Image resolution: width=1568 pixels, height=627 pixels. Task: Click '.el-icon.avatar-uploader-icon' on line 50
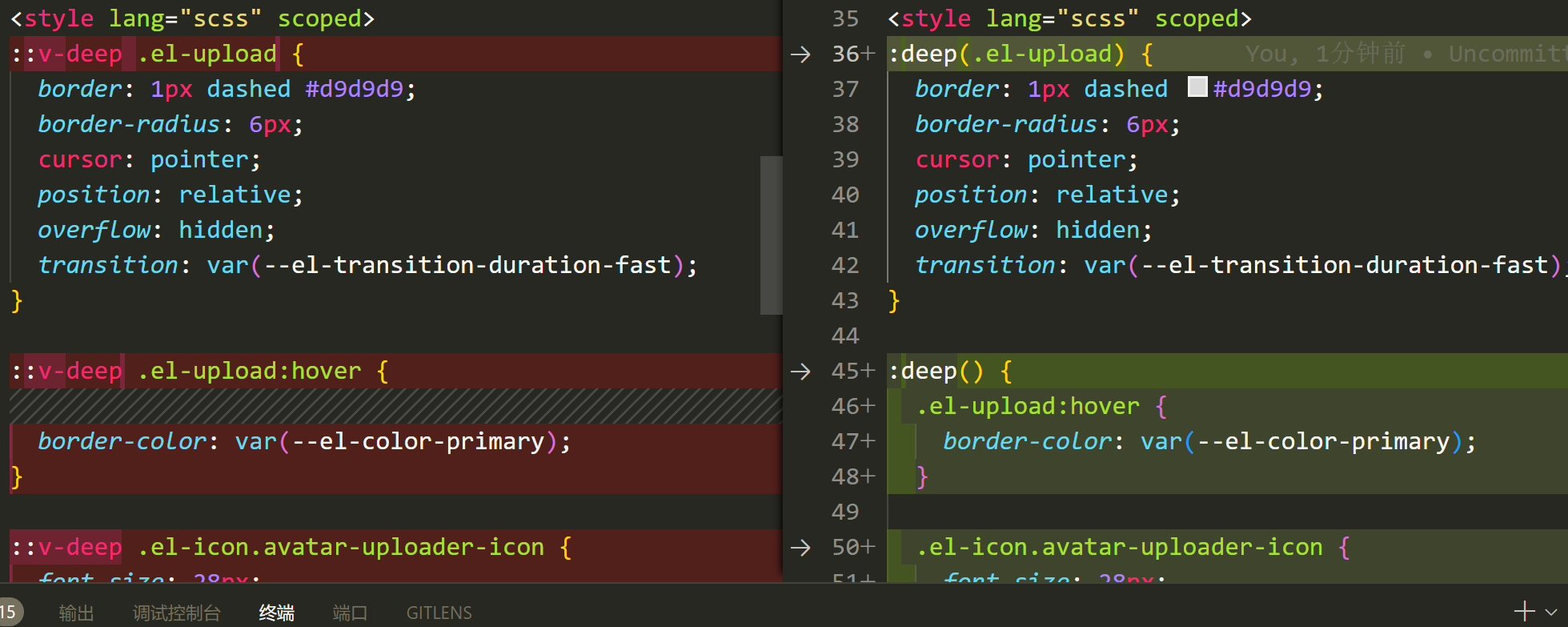click(1120, 548)
